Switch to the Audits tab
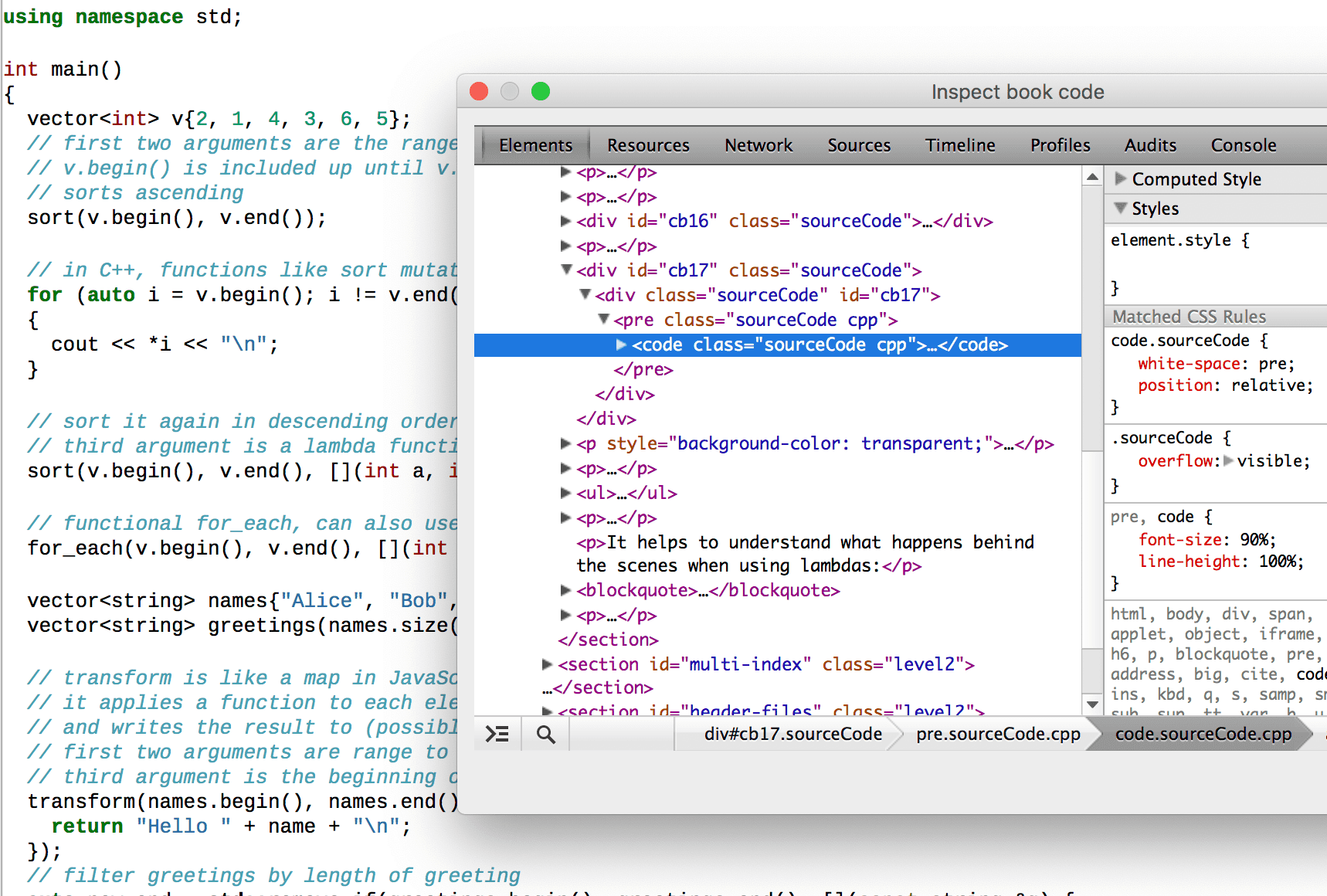 tap(1150, 145)
